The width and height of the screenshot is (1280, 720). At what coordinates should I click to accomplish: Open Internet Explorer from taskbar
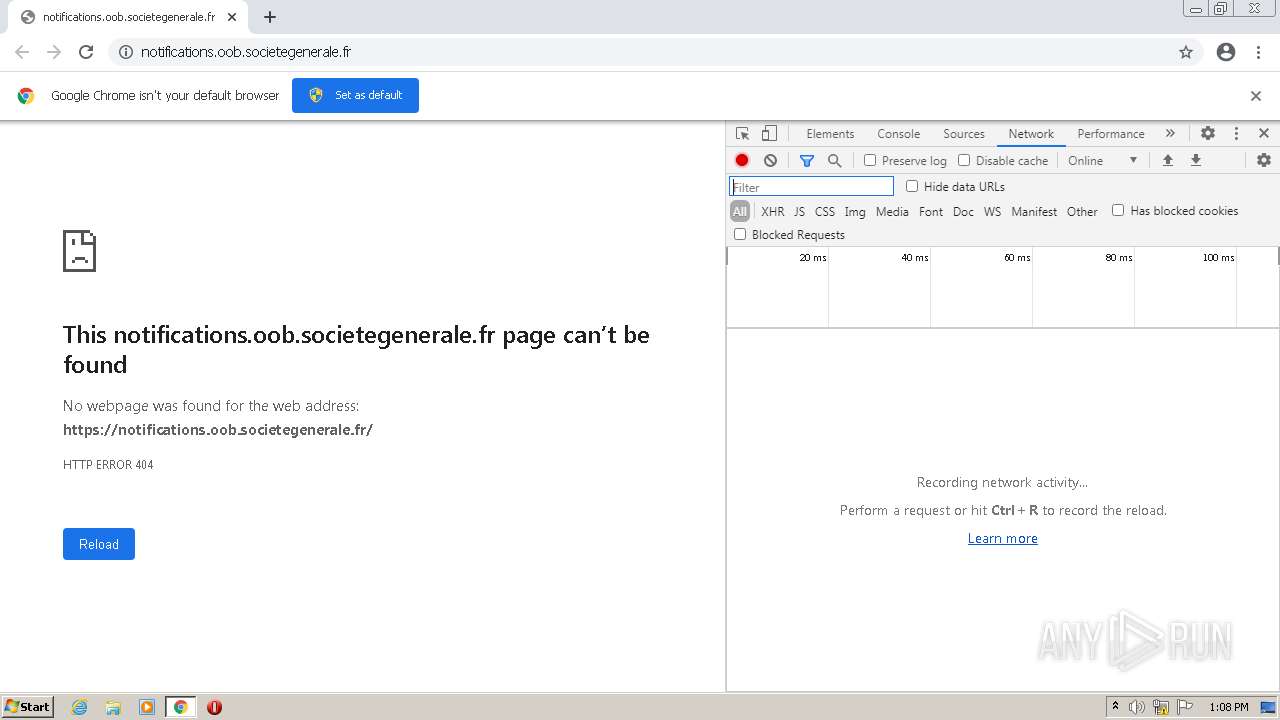(x=80, y=707)
